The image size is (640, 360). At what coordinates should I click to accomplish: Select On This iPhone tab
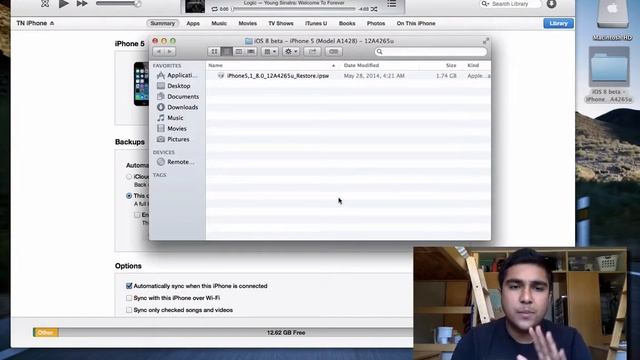tap(416, 23)
